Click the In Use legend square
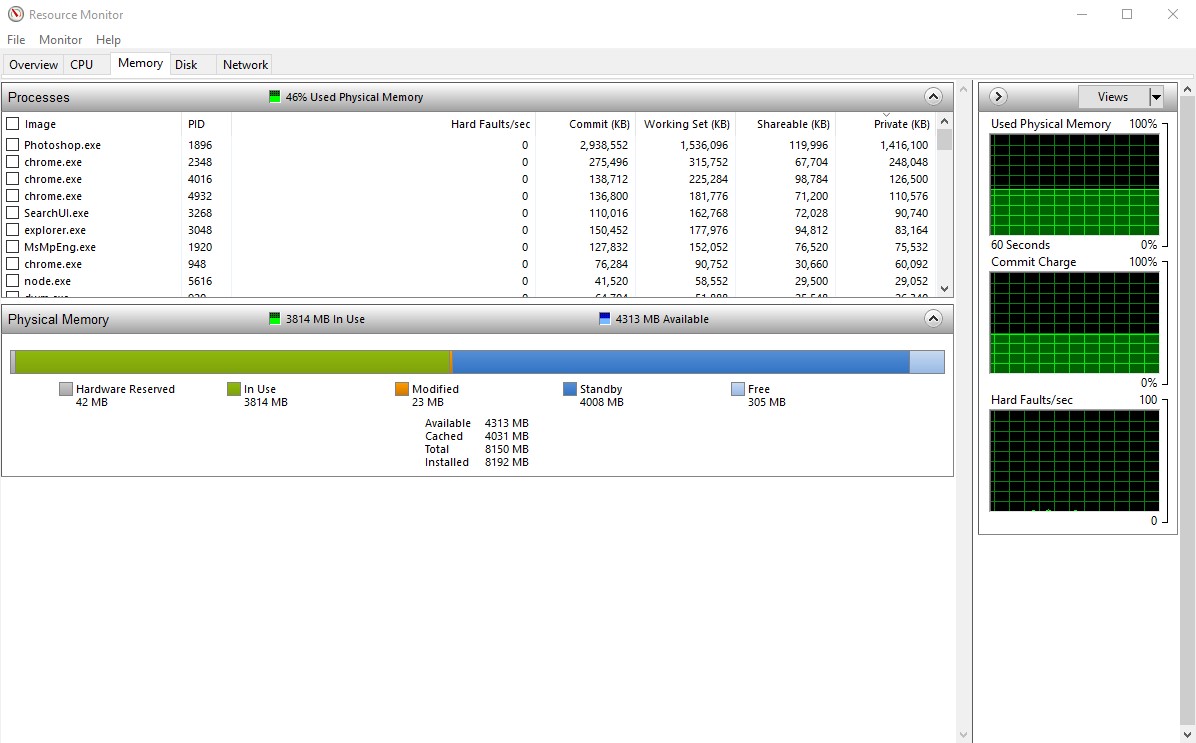 [232, 389]
